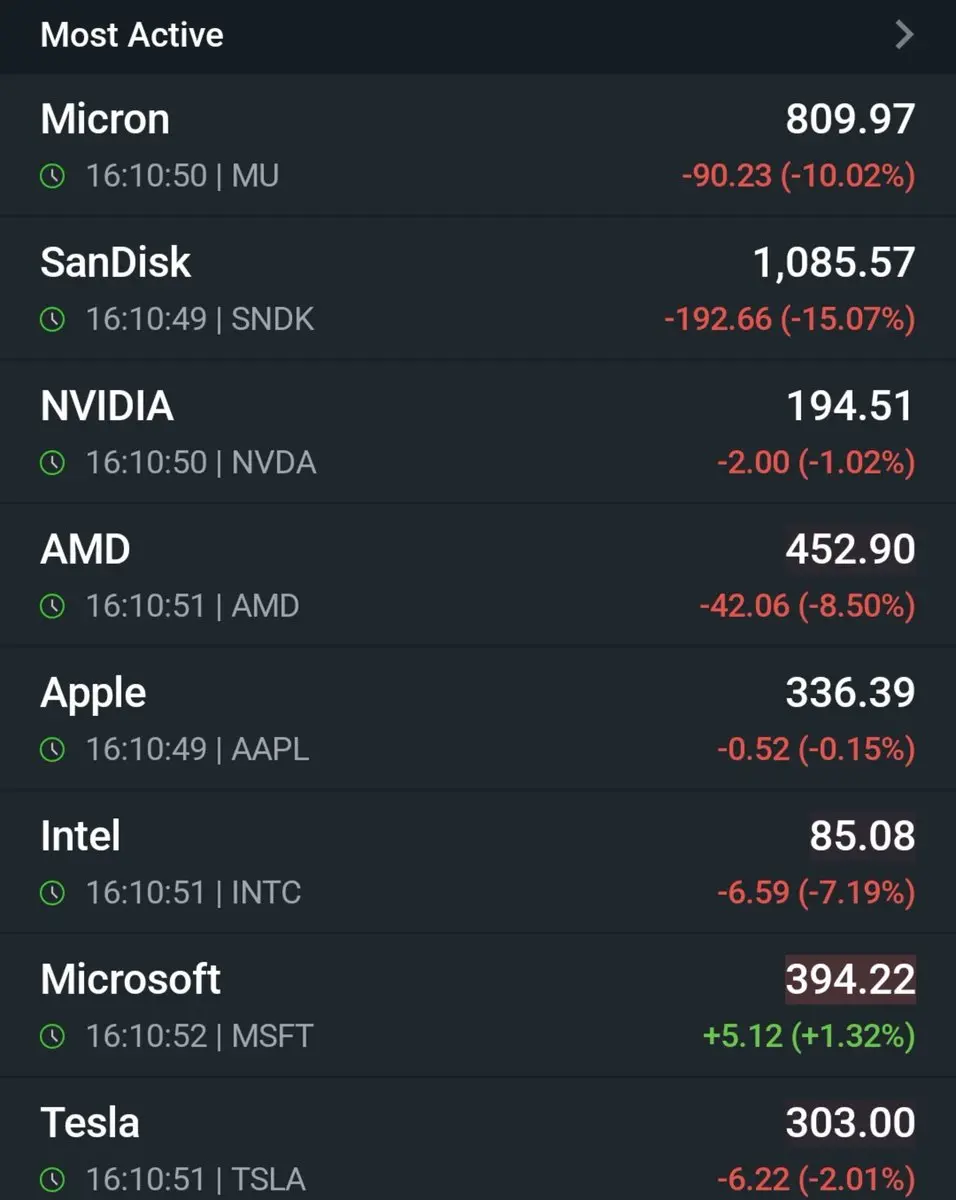Image resolution: width=956 pixels, height=1200 pixels.
Task: Select the NVIDIA stock name
Action: pos(107,406)
